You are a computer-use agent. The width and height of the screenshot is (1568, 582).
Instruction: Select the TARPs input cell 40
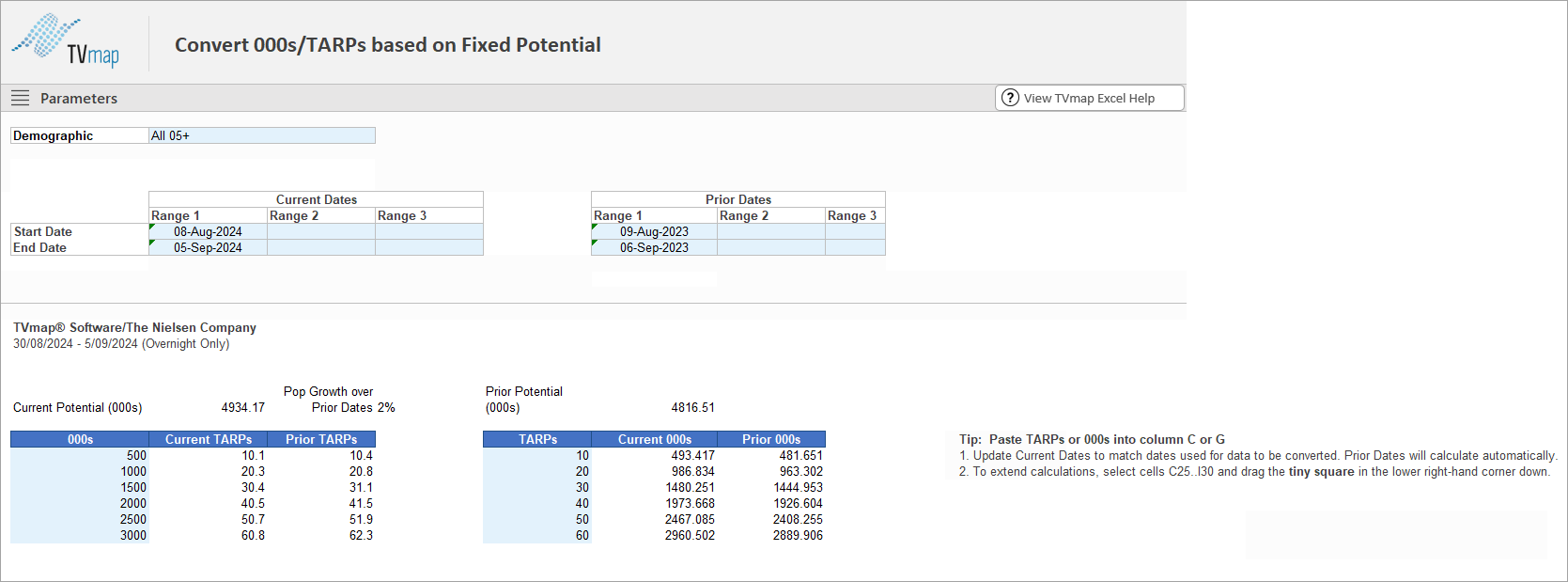[537, 503]
